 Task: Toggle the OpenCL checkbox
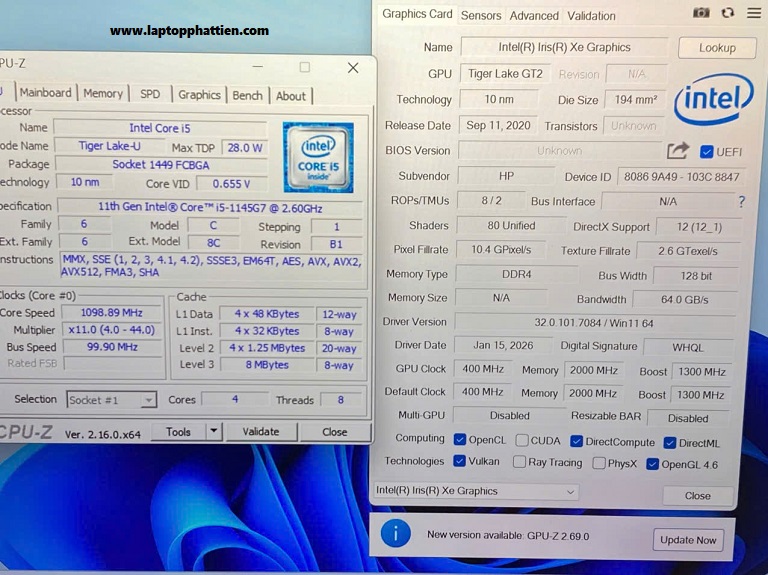[x=459, y=439]
